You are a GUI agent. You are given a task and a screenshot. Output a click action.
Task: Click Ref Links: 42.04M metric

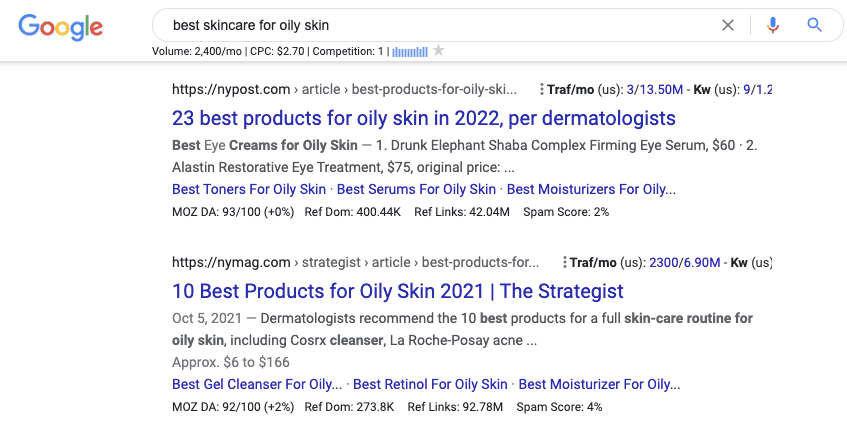coord(462,212)
